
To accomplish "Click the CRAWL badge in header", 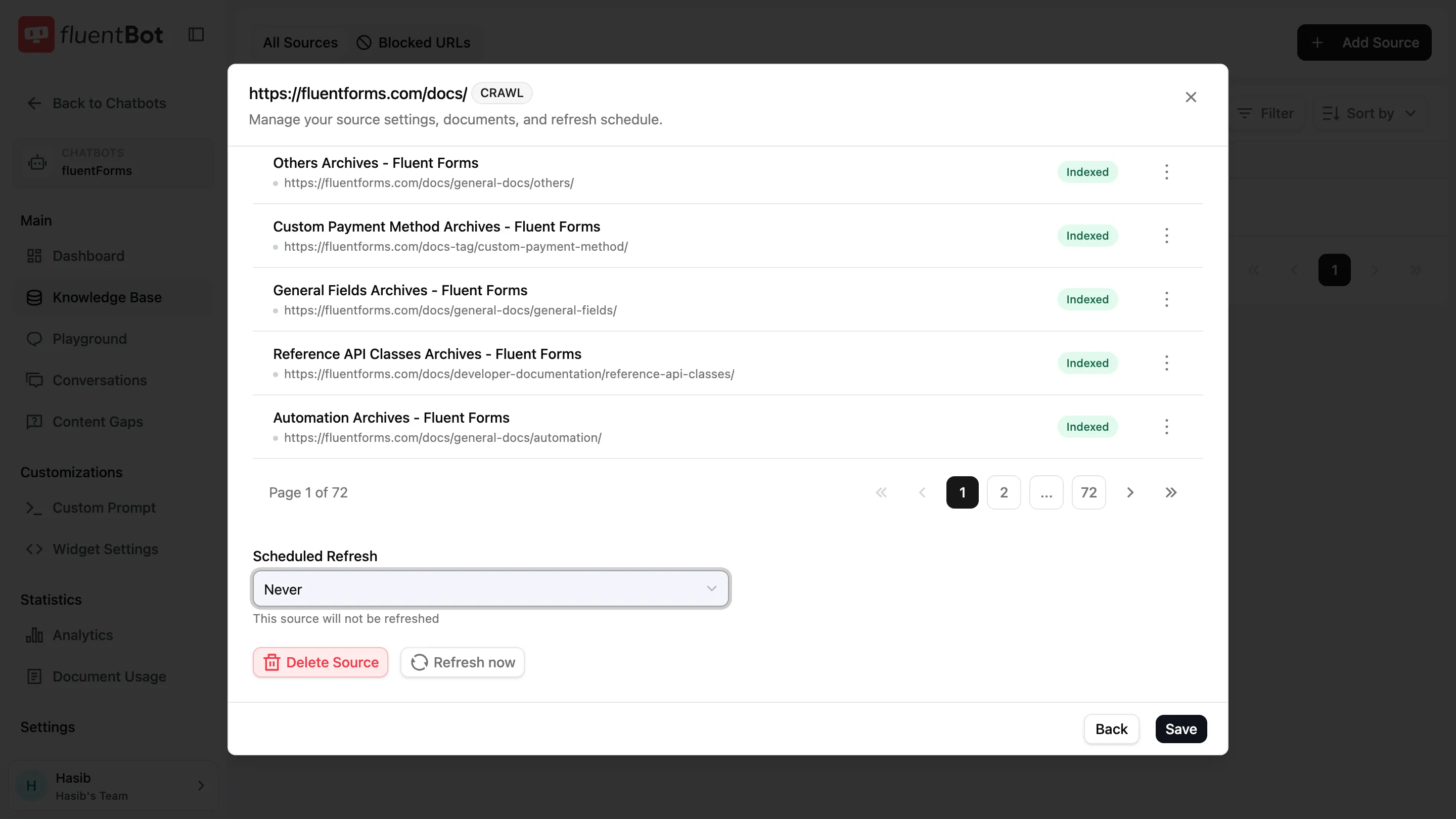I will tap(502, 93).
